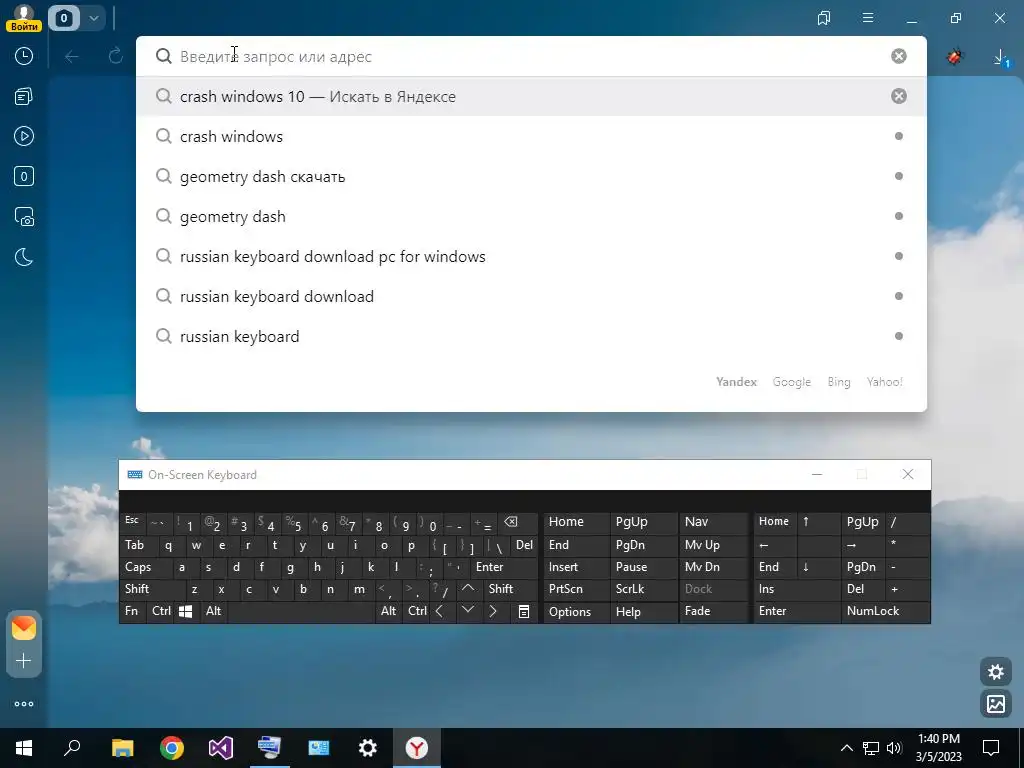Viewport: 1024px width, 768px height.
Task: Open the red bug extension icon
Action: point(955,57)
